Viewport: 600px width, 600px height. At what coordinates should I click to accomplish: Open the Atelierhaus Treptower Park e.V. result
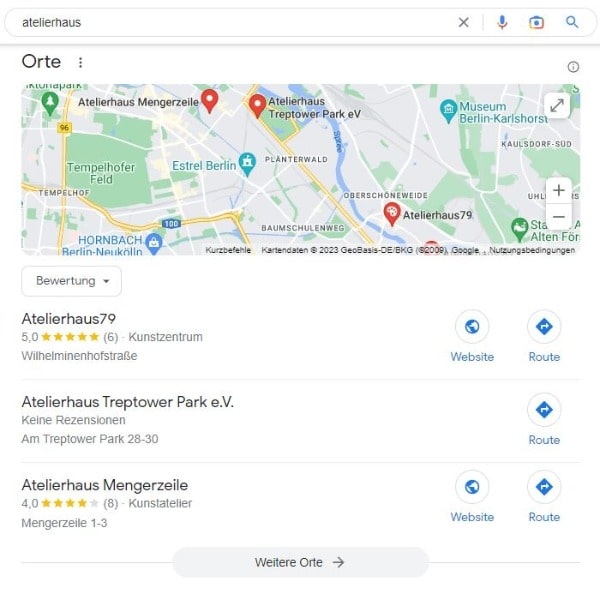(127, 402)
